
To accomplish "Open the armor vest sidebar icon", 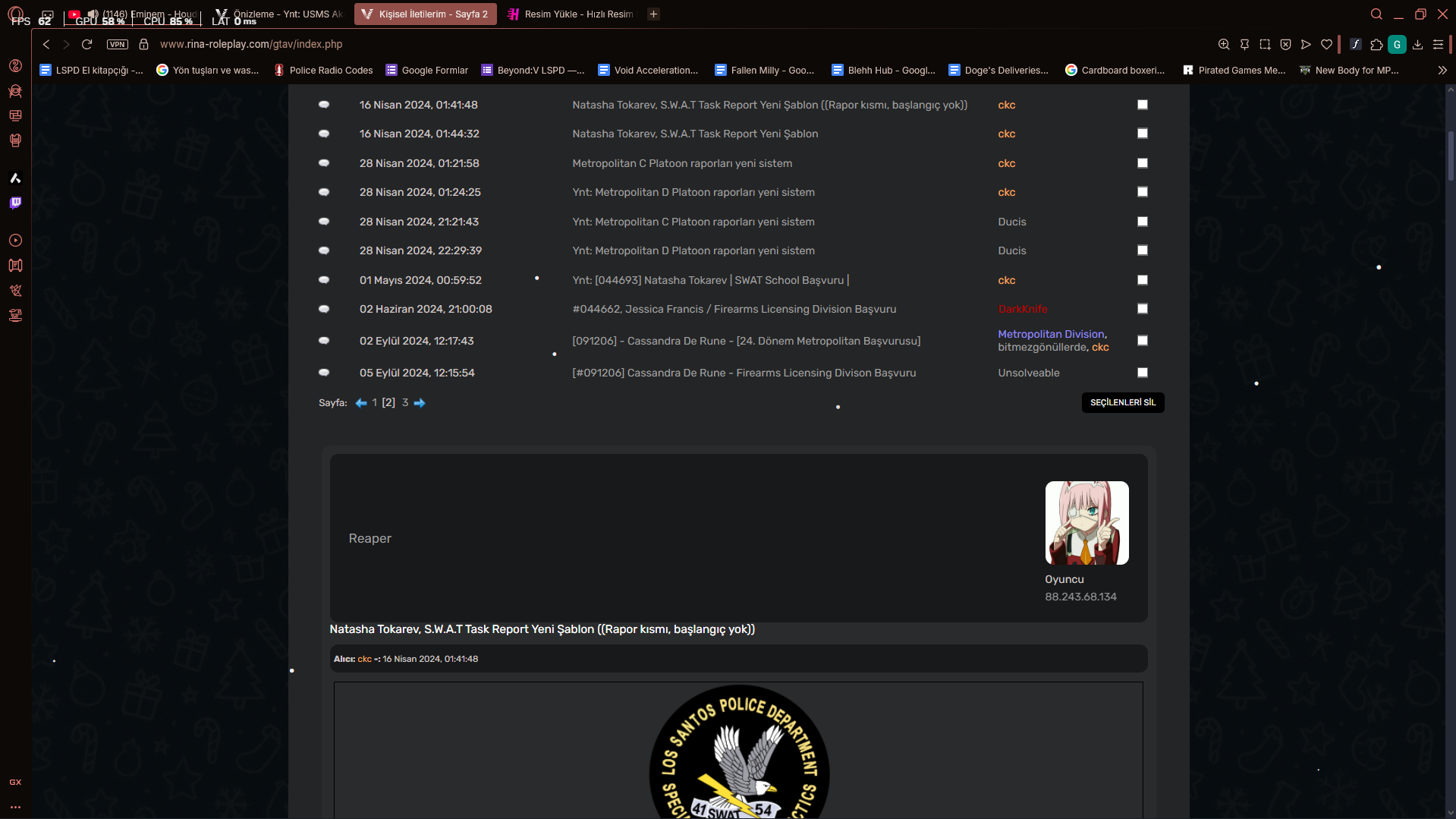I will click(15, 140).
